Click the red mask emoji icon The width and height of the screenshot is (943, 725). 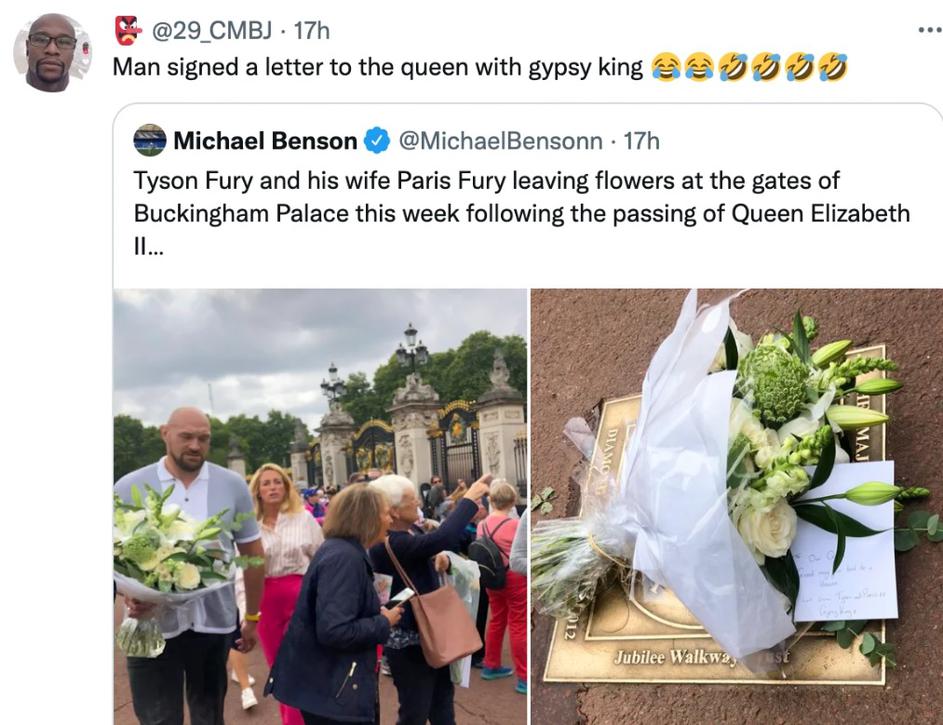pos(128,31)
